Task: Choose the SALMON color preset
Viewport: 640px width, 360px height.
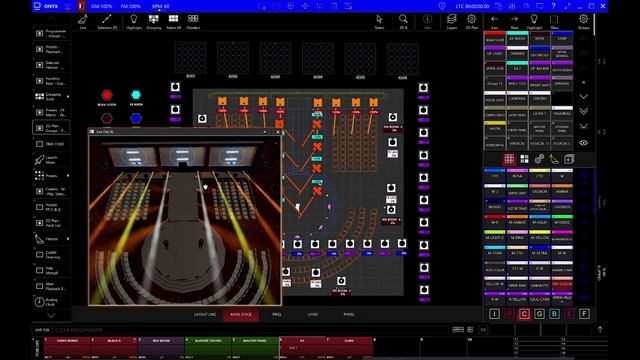Action: coord(540,190)
